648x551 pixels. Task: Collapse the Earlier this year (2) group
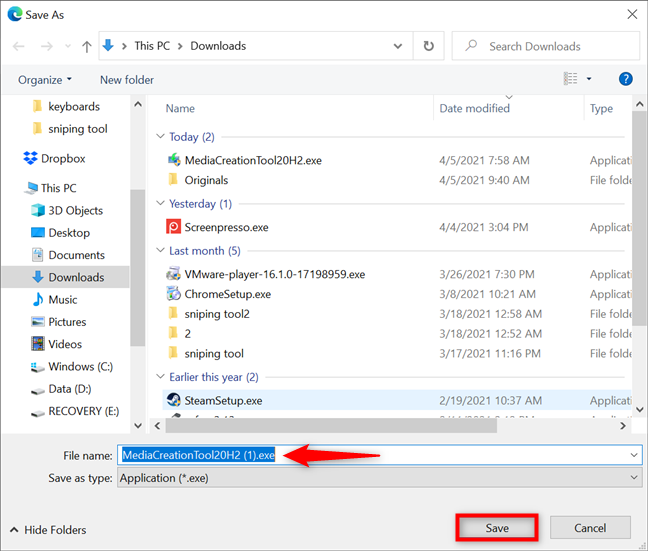(160, 377)
